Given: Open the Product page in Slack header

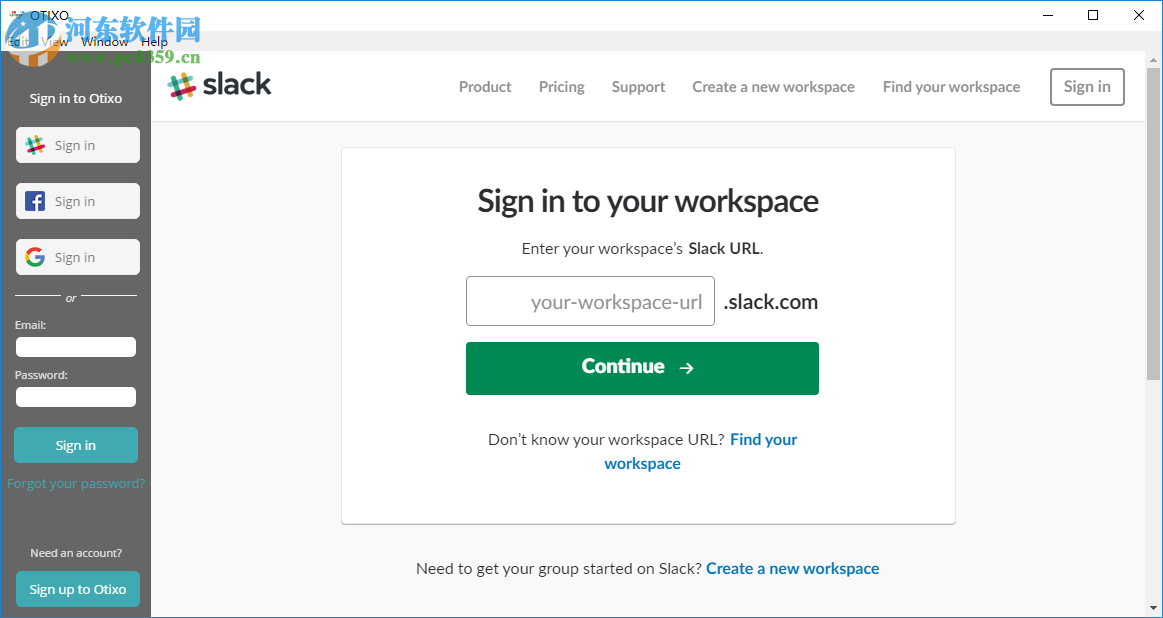Looking at the screenshot, I should click(485, 87).
